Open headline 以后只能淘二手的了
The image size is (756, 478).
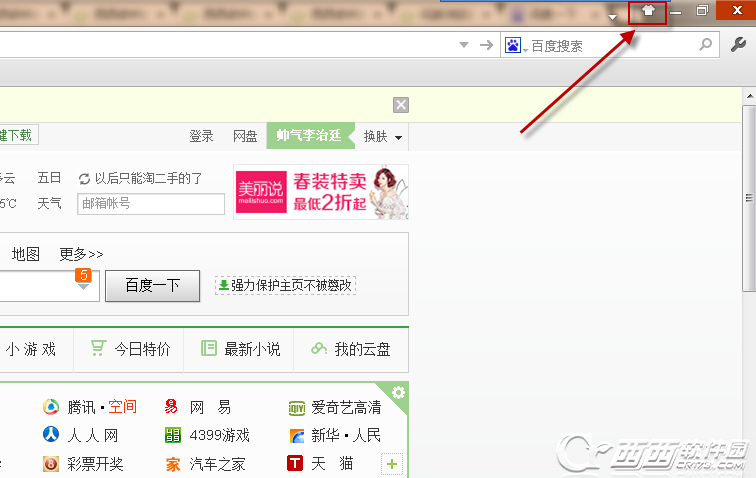point(148,178)
